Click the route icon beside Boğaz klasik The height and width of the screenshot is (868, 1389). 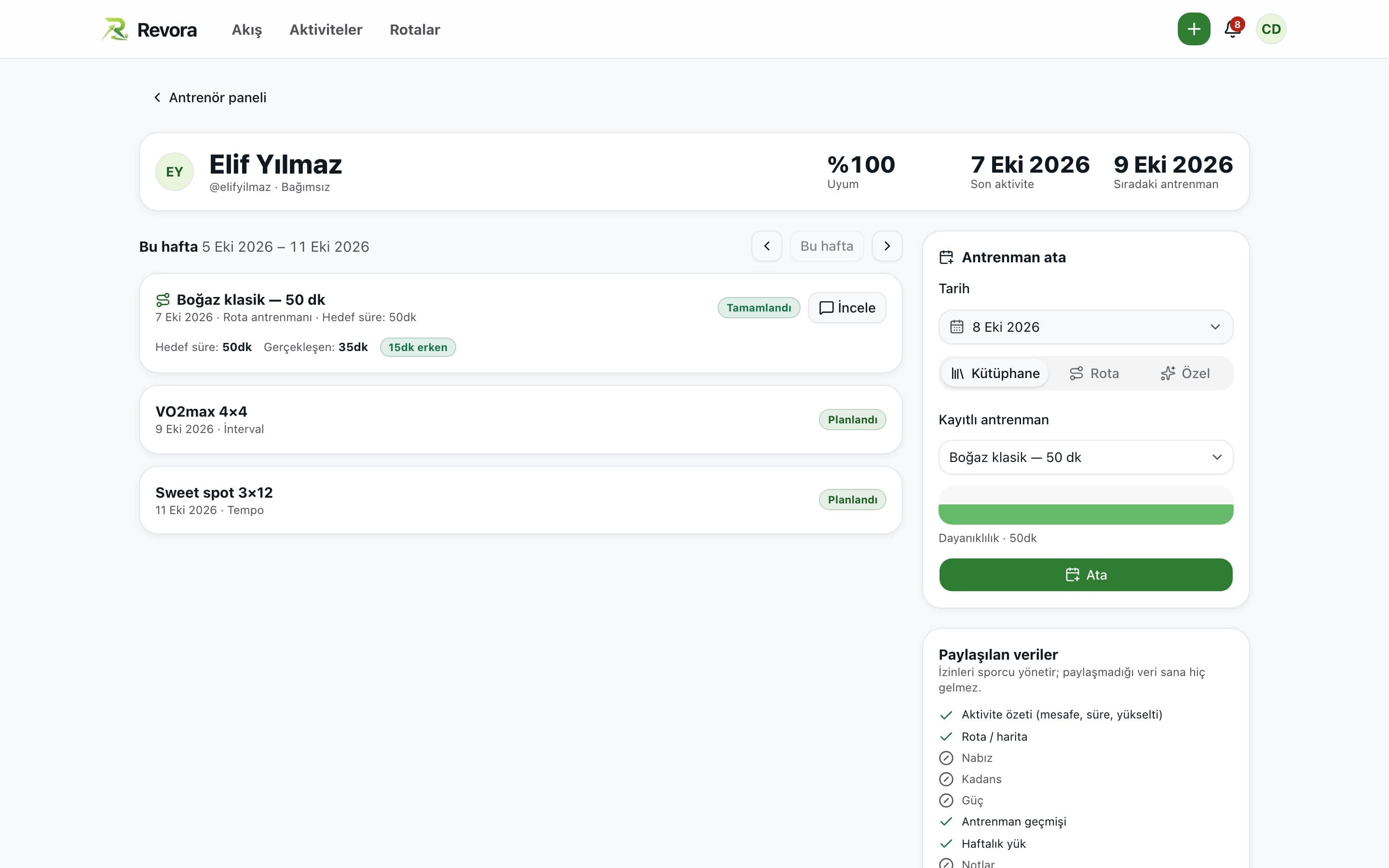pyautogui.click(x=163, y=299)
